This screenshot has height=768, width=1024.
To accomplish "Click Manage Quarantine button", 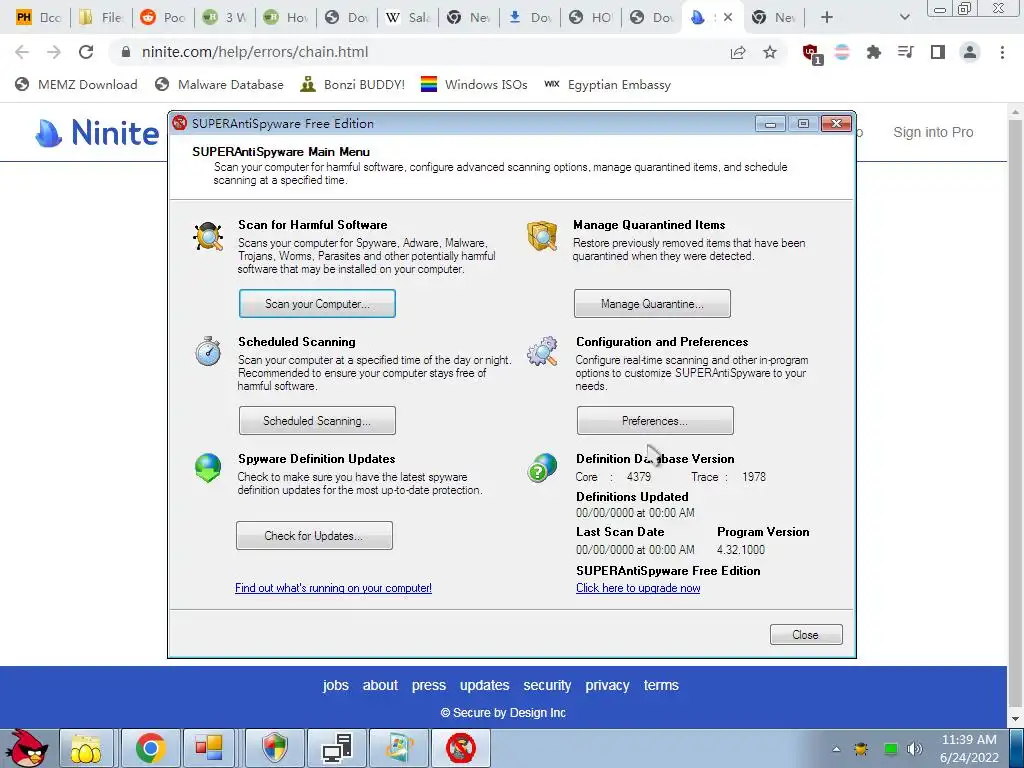I will point(652,304).
